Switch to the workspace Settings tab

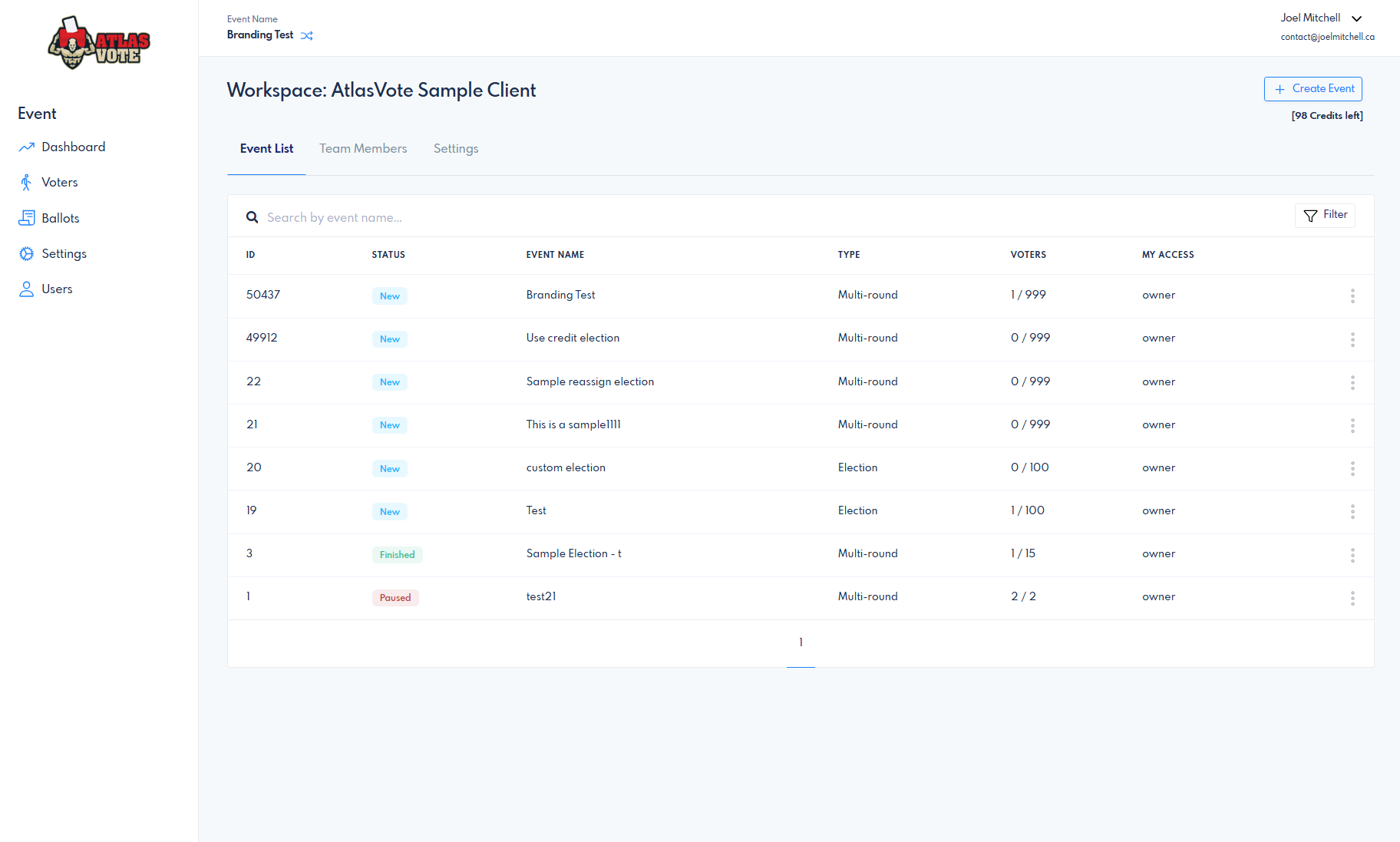456,149
